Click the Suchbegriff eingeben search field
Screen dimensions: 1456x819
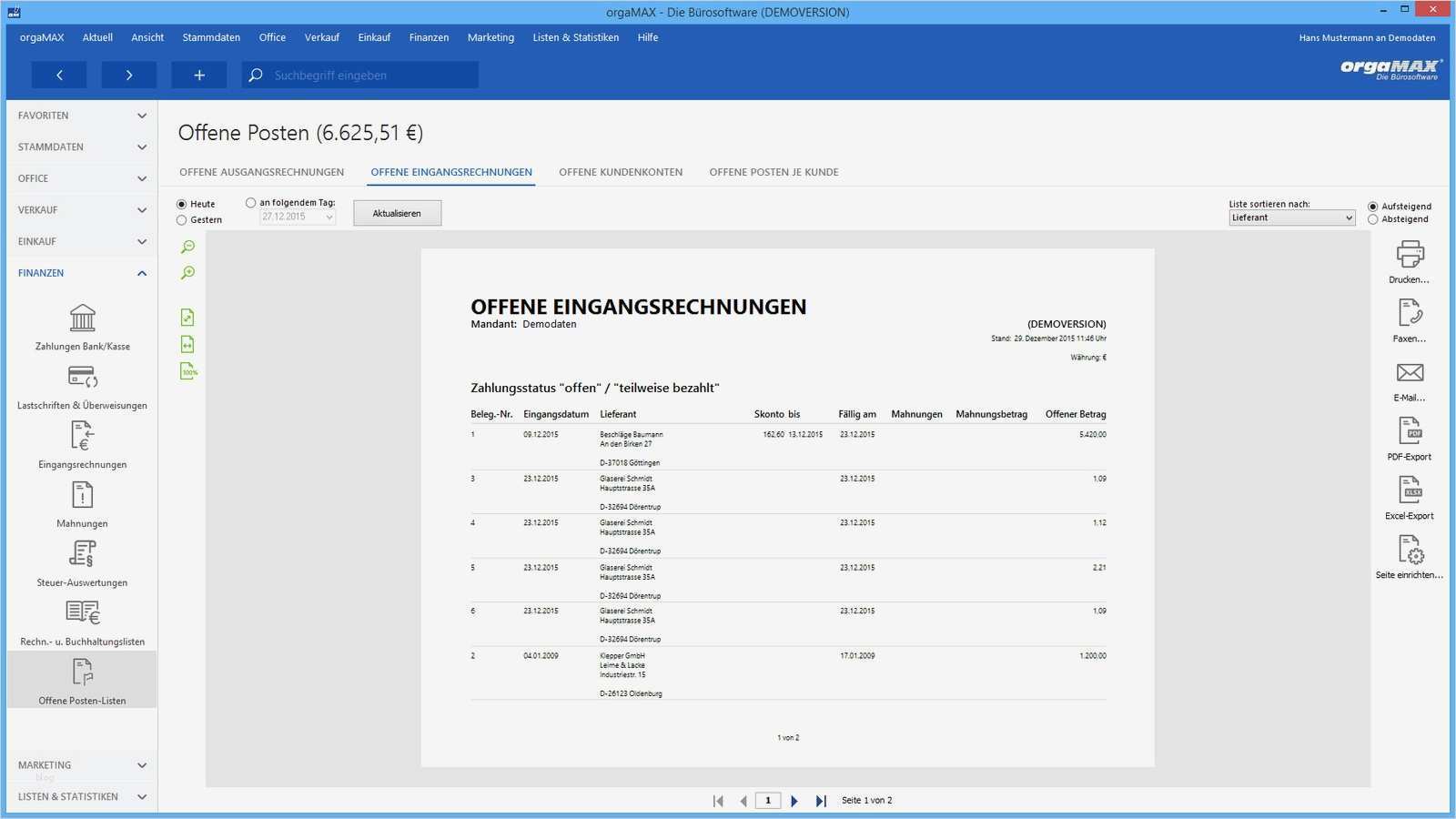point(371,76)
